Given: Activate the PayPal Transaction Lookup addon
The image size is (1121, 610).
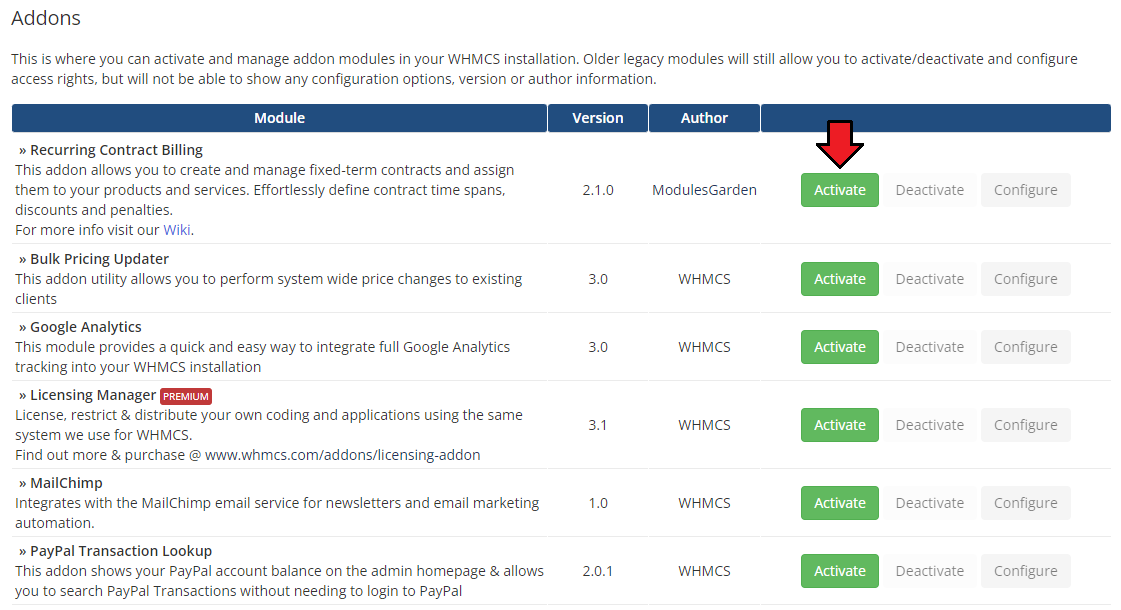Looking at the screenshot, I should pos(839,571).
